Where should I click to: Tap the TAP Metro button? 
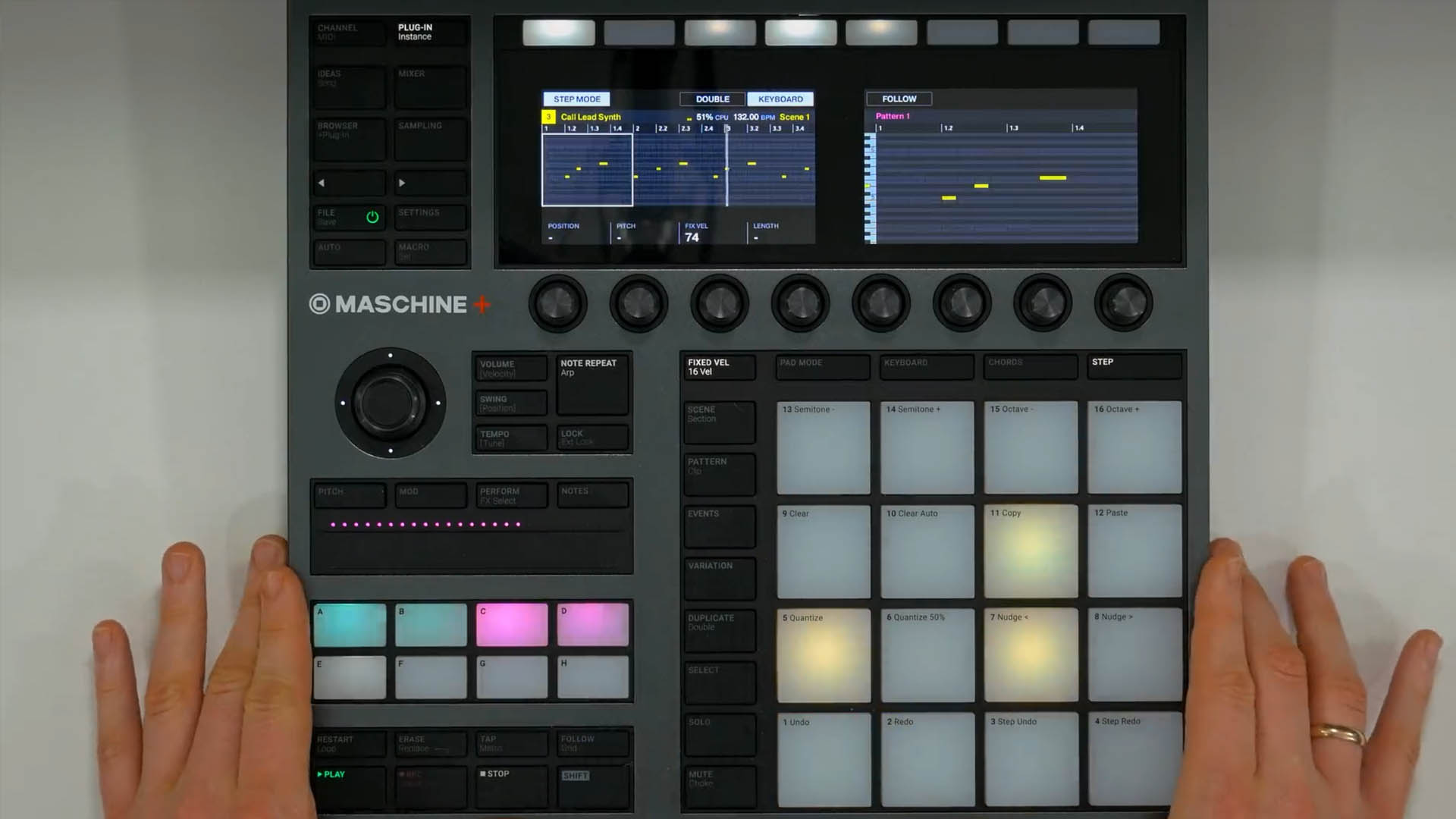511,743
